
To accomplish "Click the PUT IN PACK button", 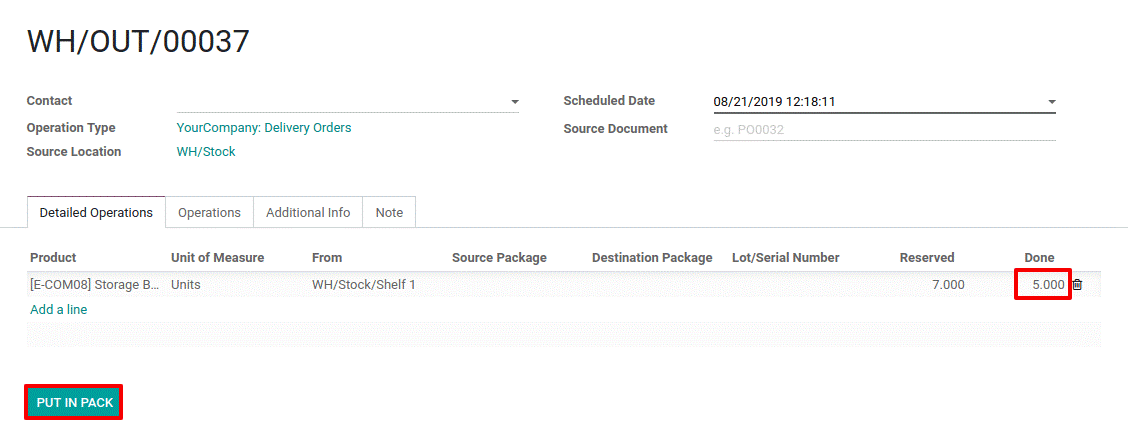I will coord(75,403).
